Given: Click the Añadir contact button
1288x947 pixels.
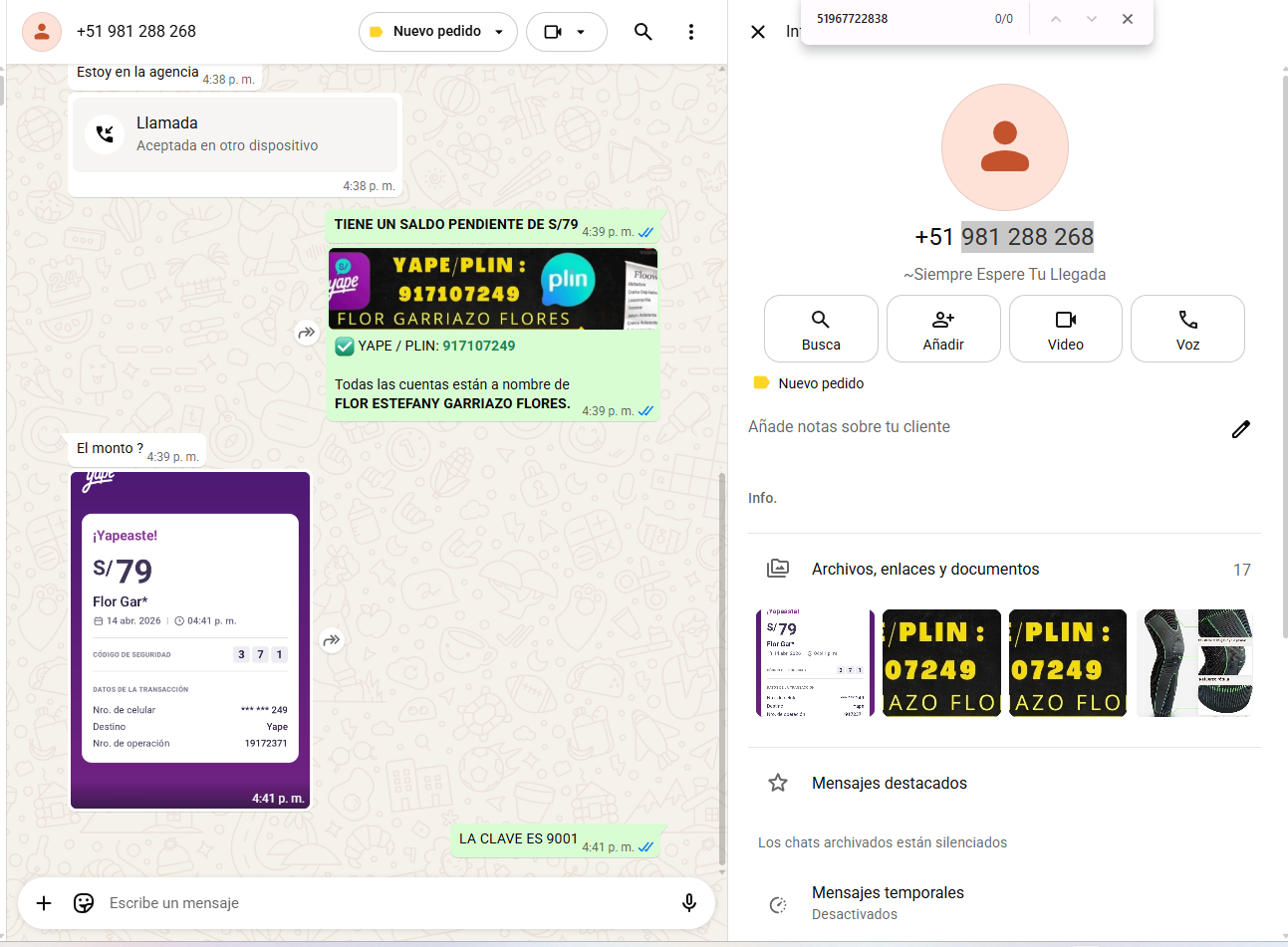Looking at the screenshot, I should [942, 329].
